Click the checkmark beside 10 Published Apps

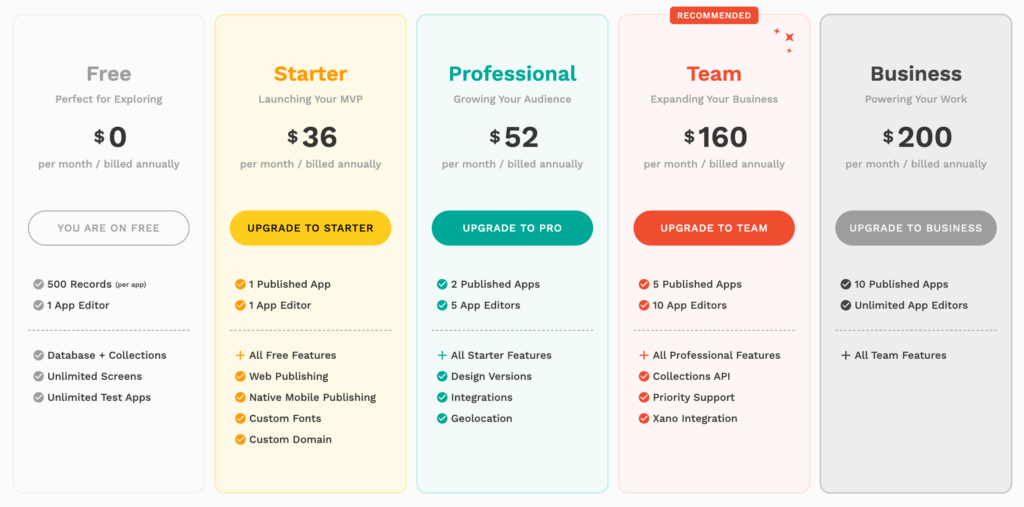(x=846, y=284)
